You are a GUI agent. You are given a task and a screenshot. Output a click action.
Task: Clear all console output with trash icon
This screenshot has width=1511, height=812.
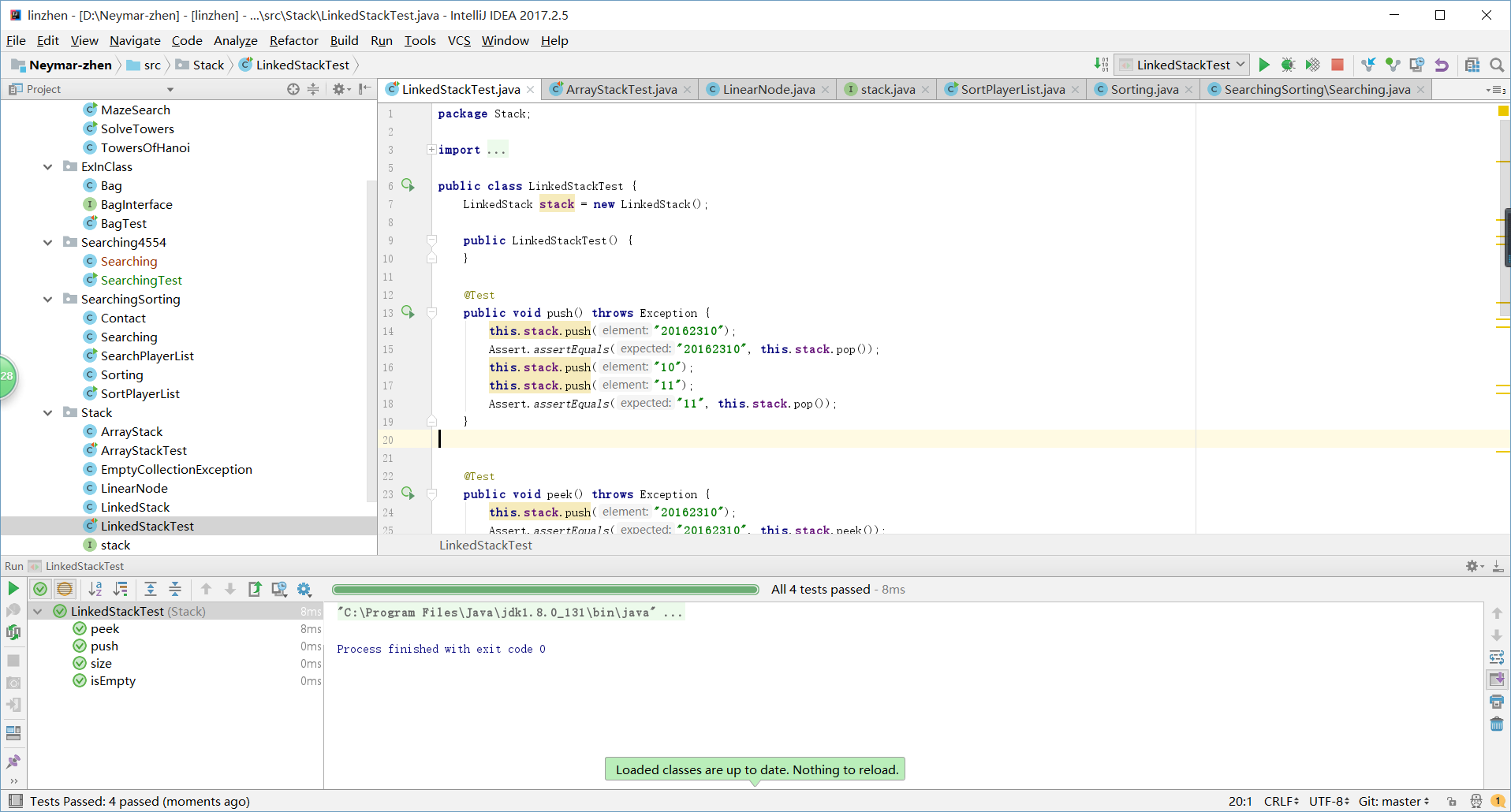pos(1497,724)
